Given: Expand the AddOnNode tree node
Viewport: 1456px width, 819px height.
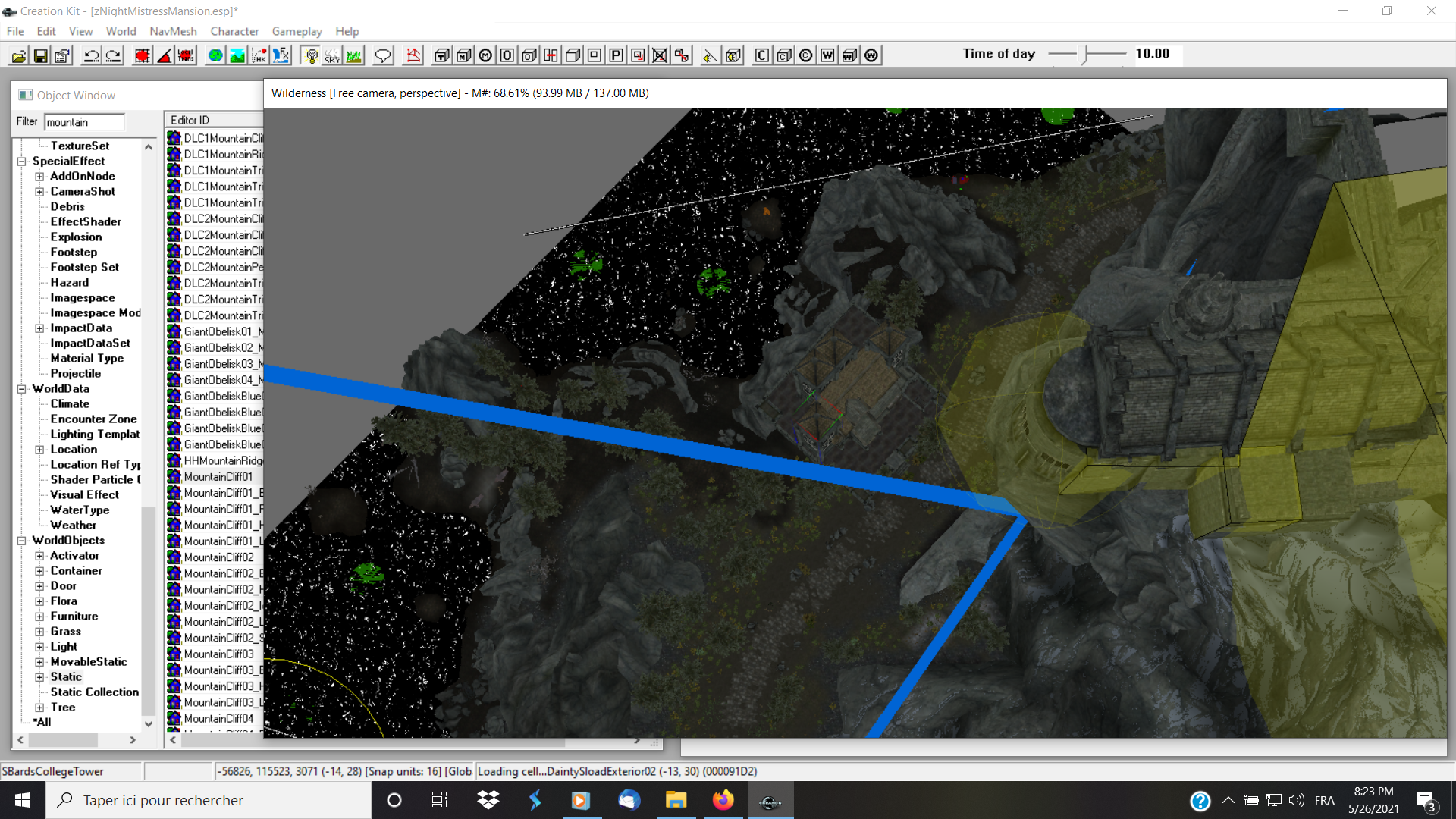Looking at the screenshot, I should pos(40,177).
